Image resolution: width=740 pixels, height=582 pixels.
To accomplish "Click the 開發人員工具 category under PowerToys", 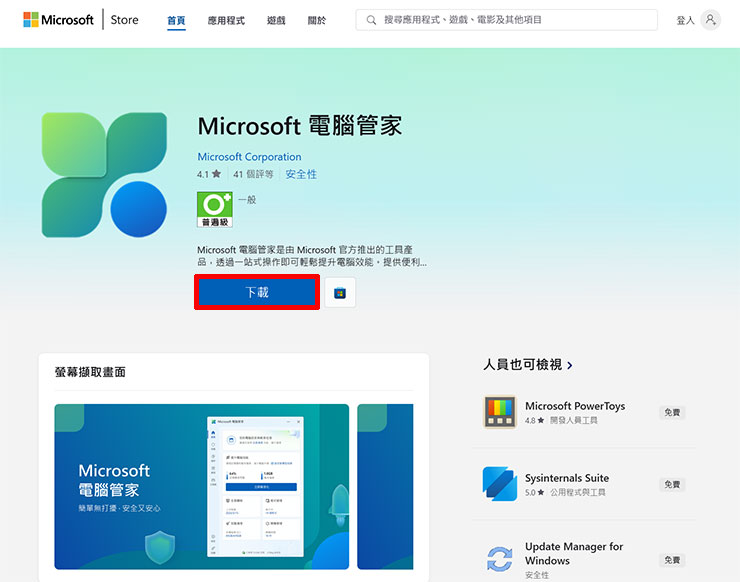I will [573, 420].
